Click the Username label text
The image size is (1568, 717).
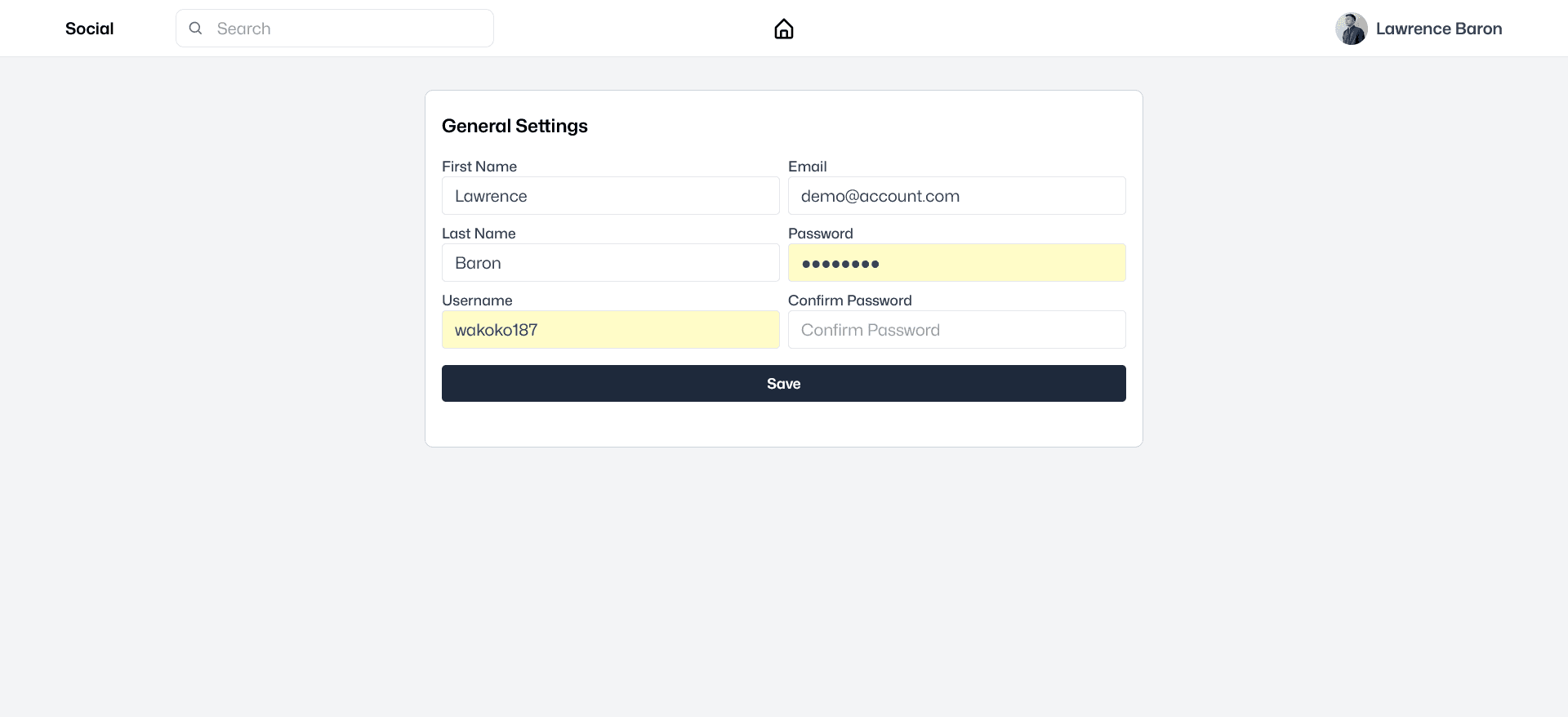[x=477, y=301]
